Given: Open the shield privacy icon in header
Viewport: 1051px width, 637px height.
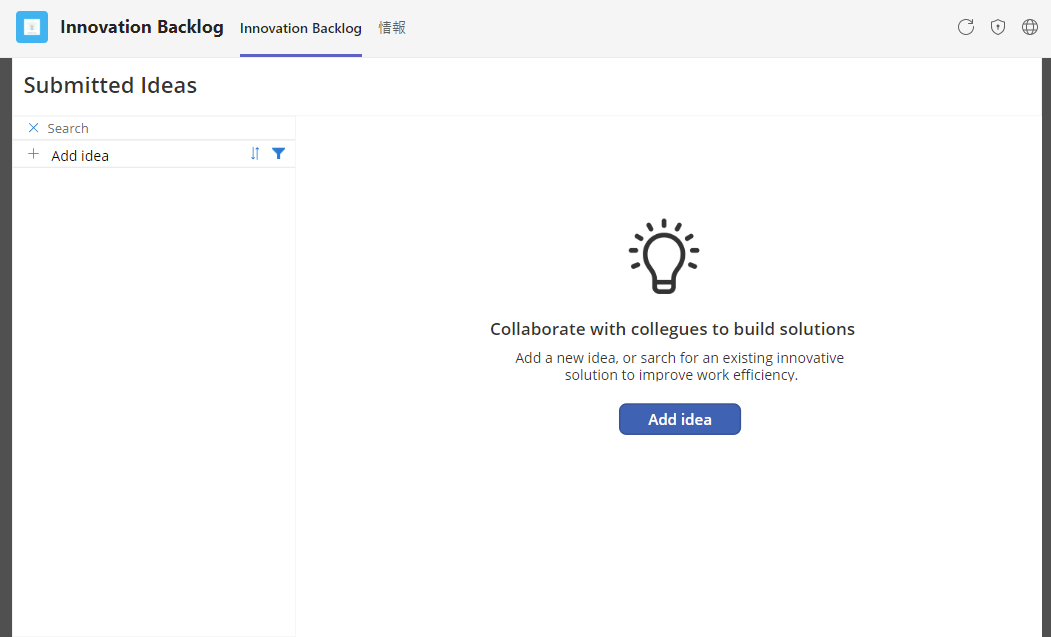Looking at the screenshot, I should click(x=997, y=27).
